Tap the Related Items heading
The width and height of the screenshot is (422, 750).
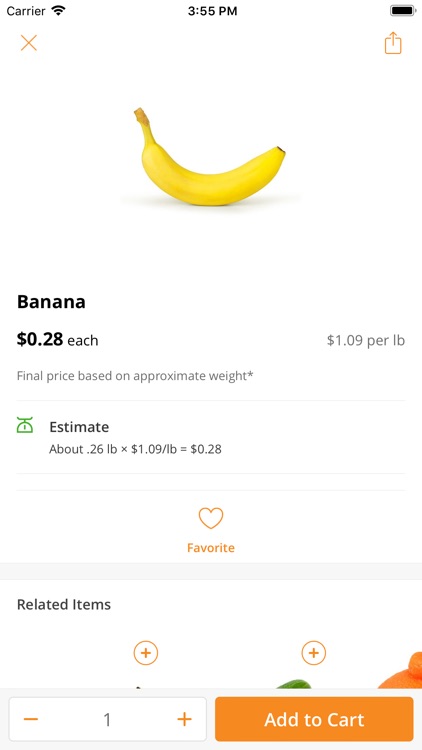point(64,604)
